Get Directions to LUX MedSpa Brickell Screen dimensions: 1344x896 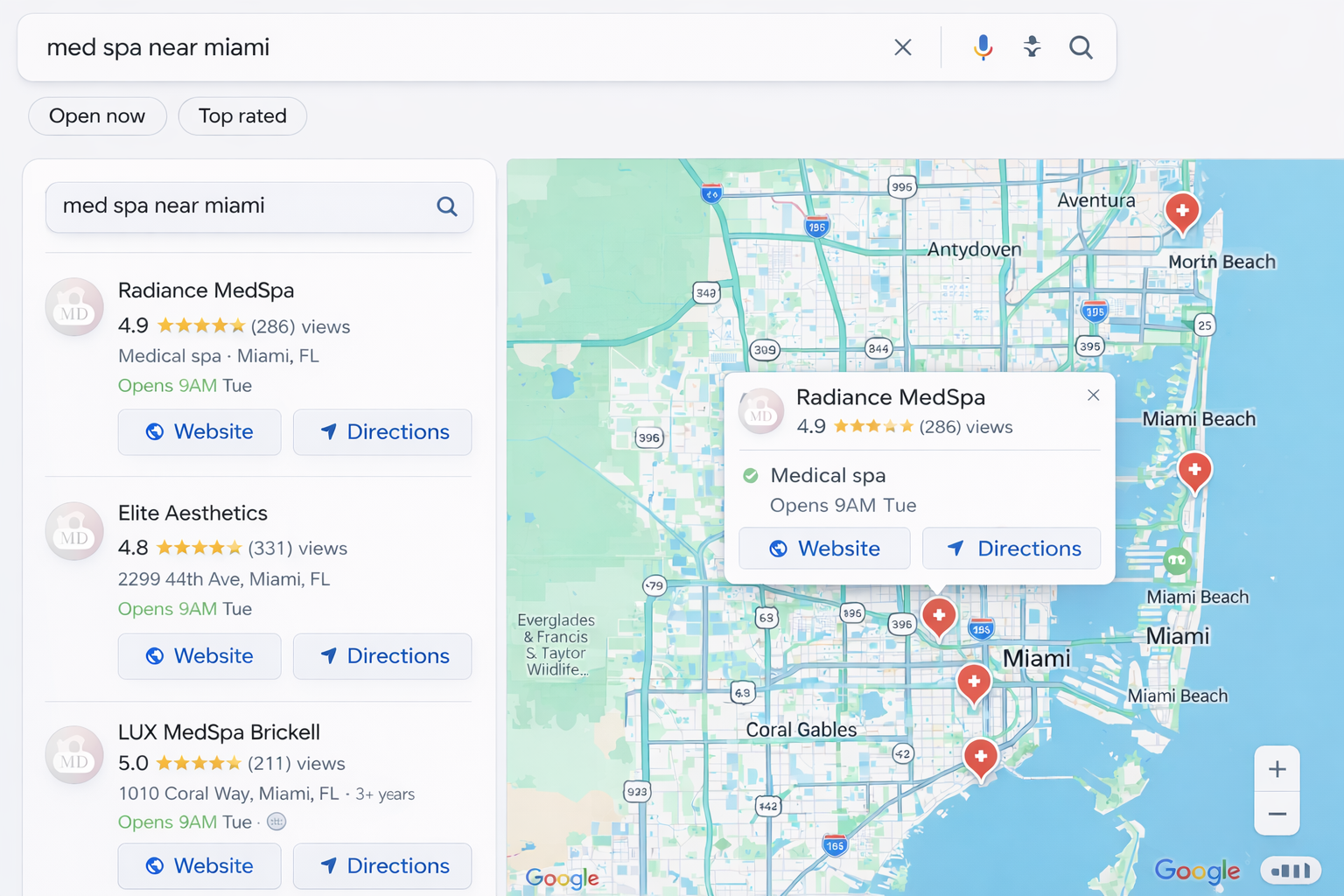(x=382, y=866)
